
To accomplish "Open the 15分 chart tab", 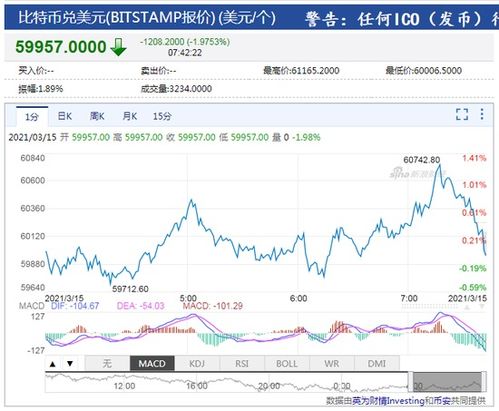I will tap(162, 116).
